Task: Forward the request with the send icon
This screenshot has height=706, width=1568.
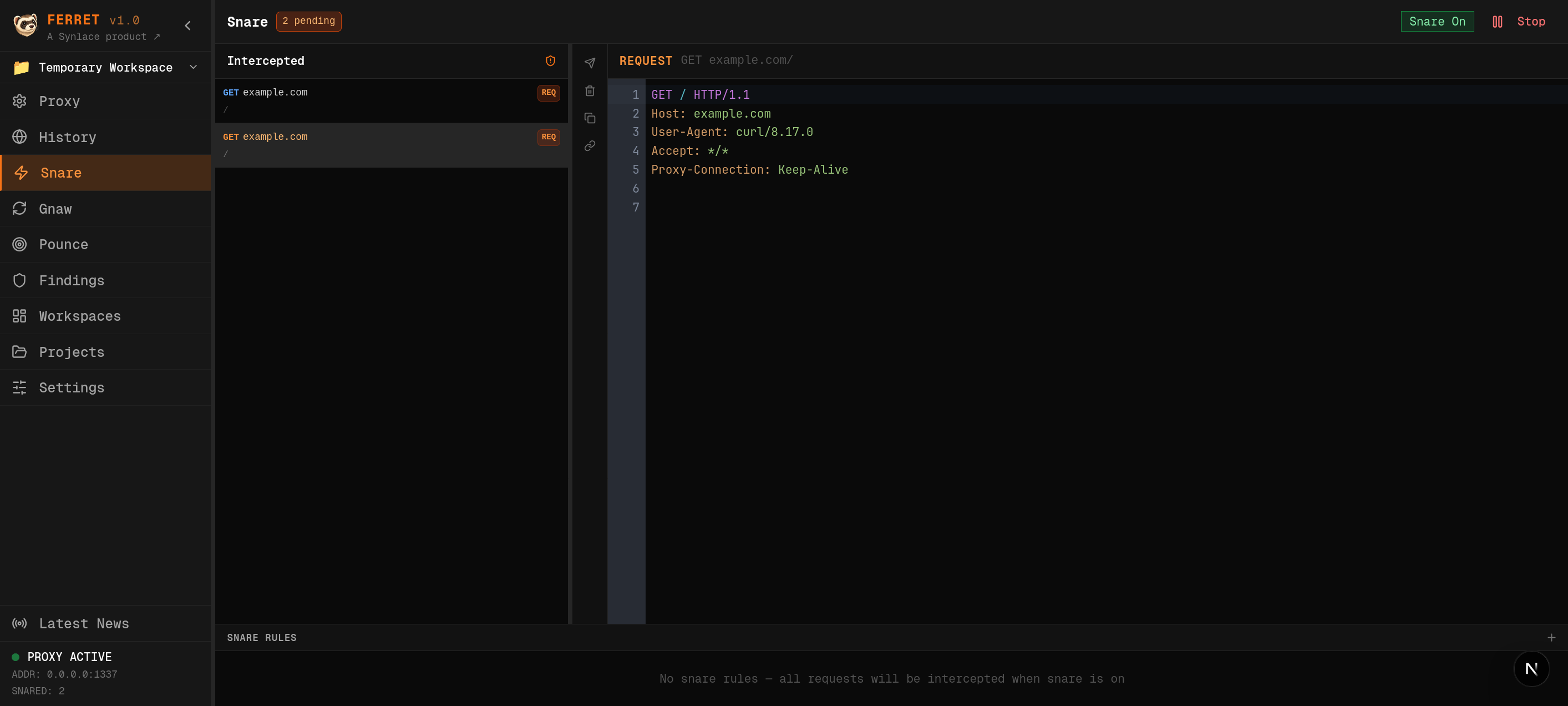Action: 590,63
